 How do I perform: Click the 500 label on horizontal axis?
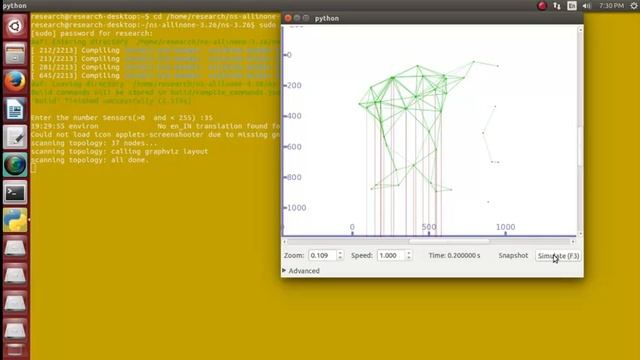point(429,227)
